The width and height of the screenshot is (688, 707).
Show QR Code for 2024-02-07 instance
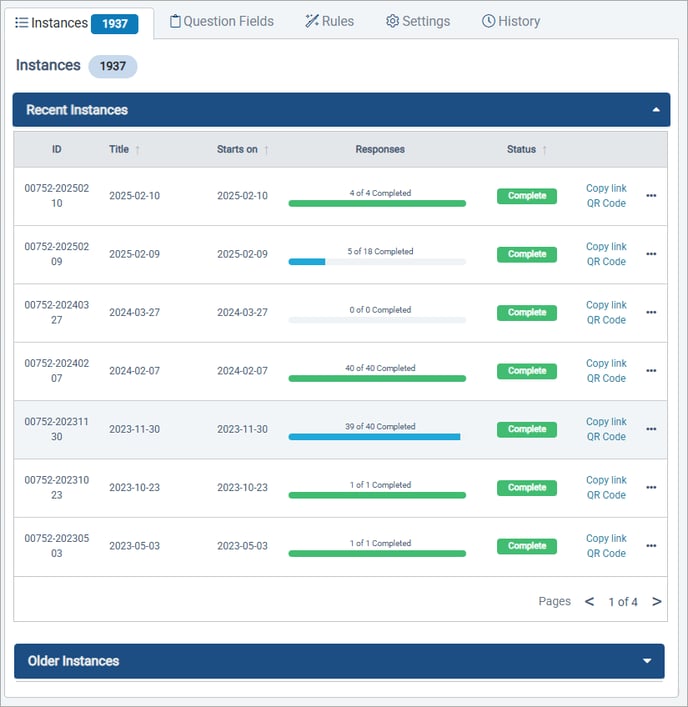pyautogui.click(x=606, y=378)
